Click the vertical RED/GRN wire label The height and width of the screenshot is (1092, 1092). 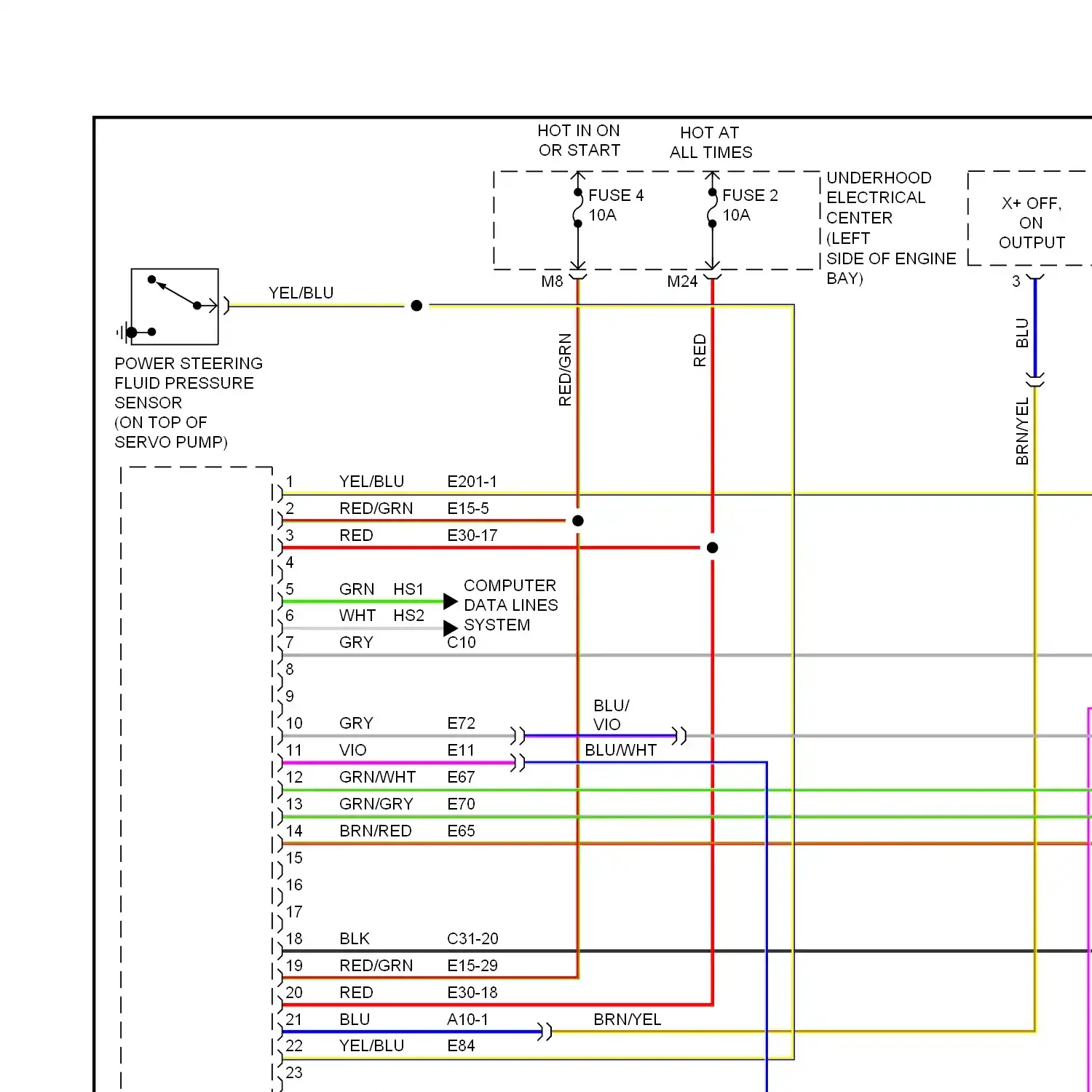click(565, 370)
